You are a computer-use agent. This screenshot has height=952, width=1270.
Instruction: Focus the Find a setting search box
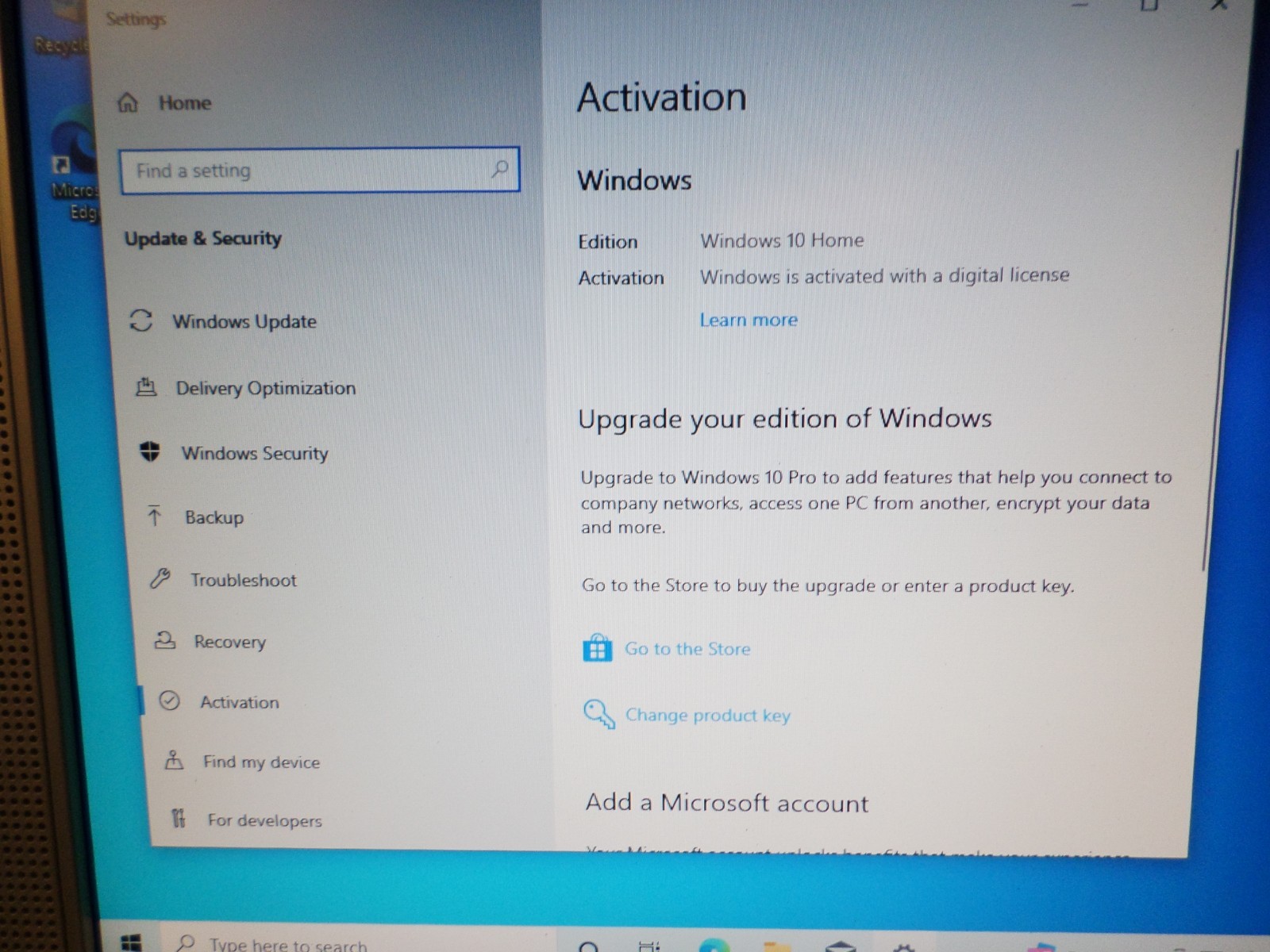click(x=319, y=170)
